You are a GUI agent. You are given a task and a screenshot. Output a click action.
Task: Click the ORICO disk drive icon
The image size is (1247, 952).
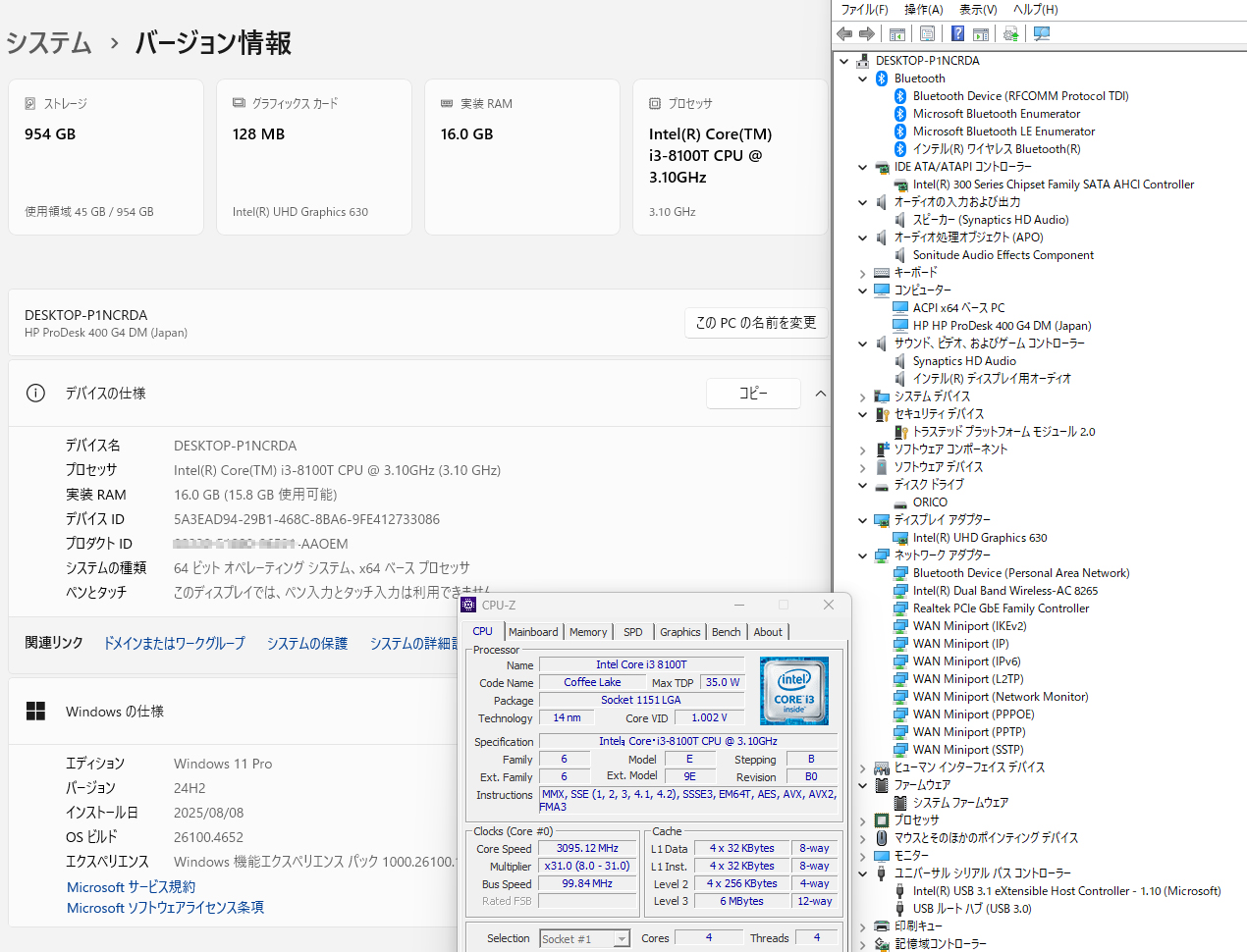[x=900, y=502]
